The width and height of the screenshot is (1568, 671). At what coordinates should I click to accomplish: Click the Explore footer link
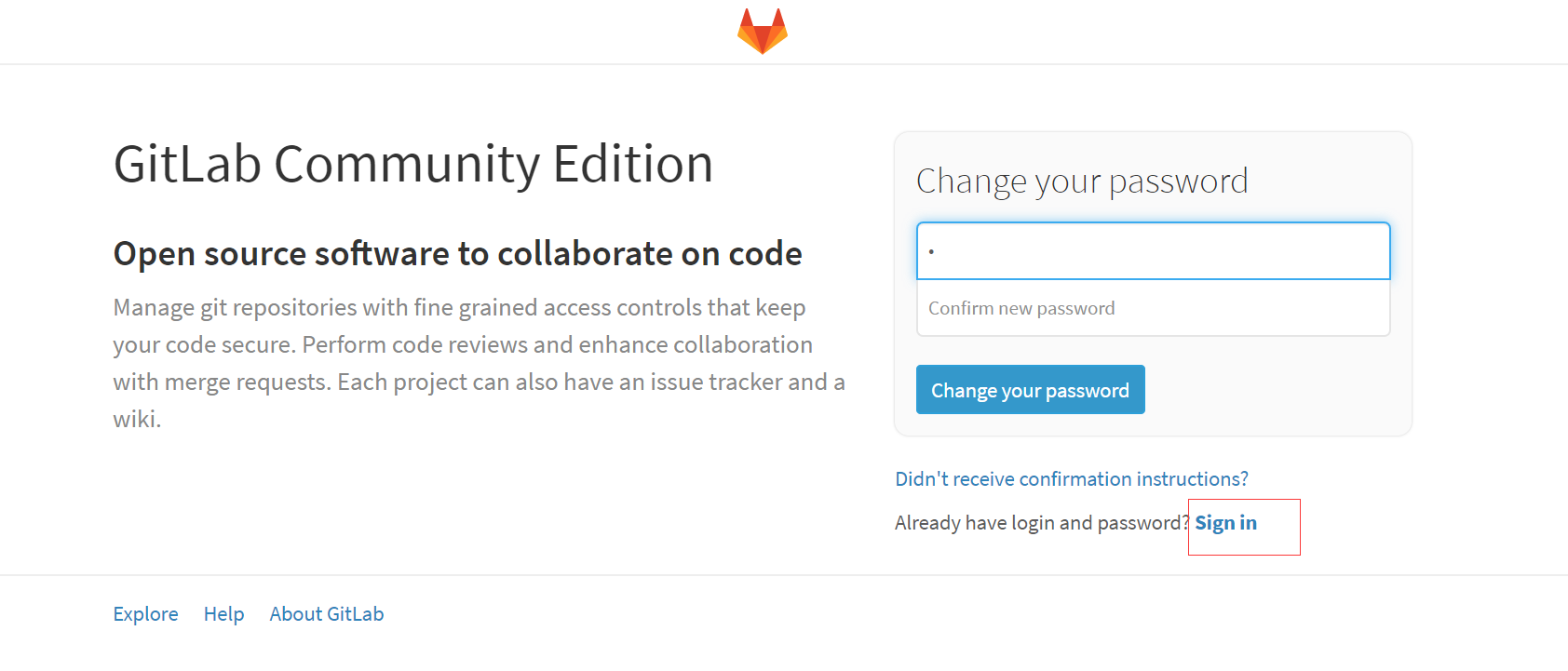[x=145, y=613]
